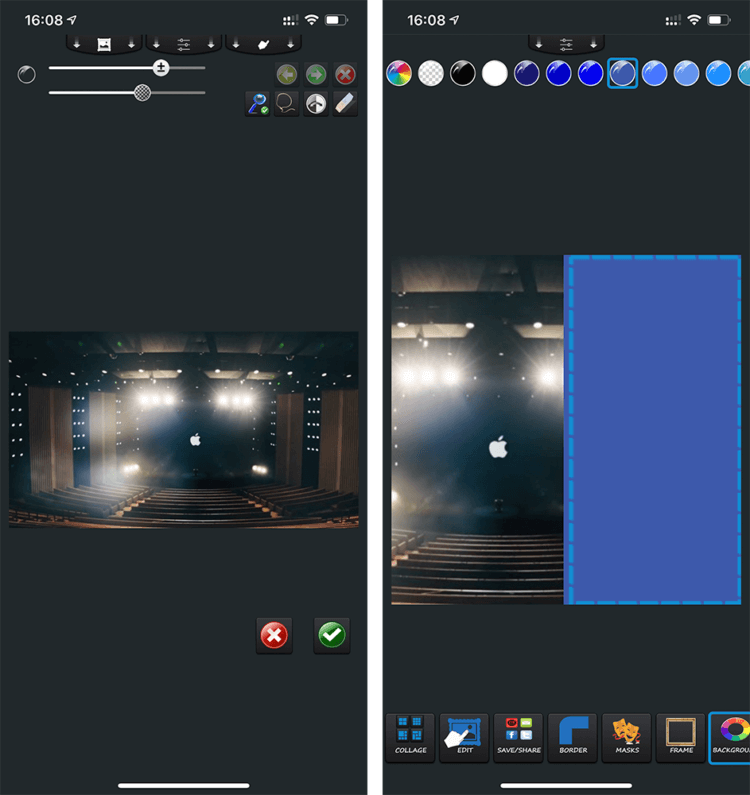Choose the black color swatch
Viewport: 750px width, 795px height.
(x=463, y=73)
